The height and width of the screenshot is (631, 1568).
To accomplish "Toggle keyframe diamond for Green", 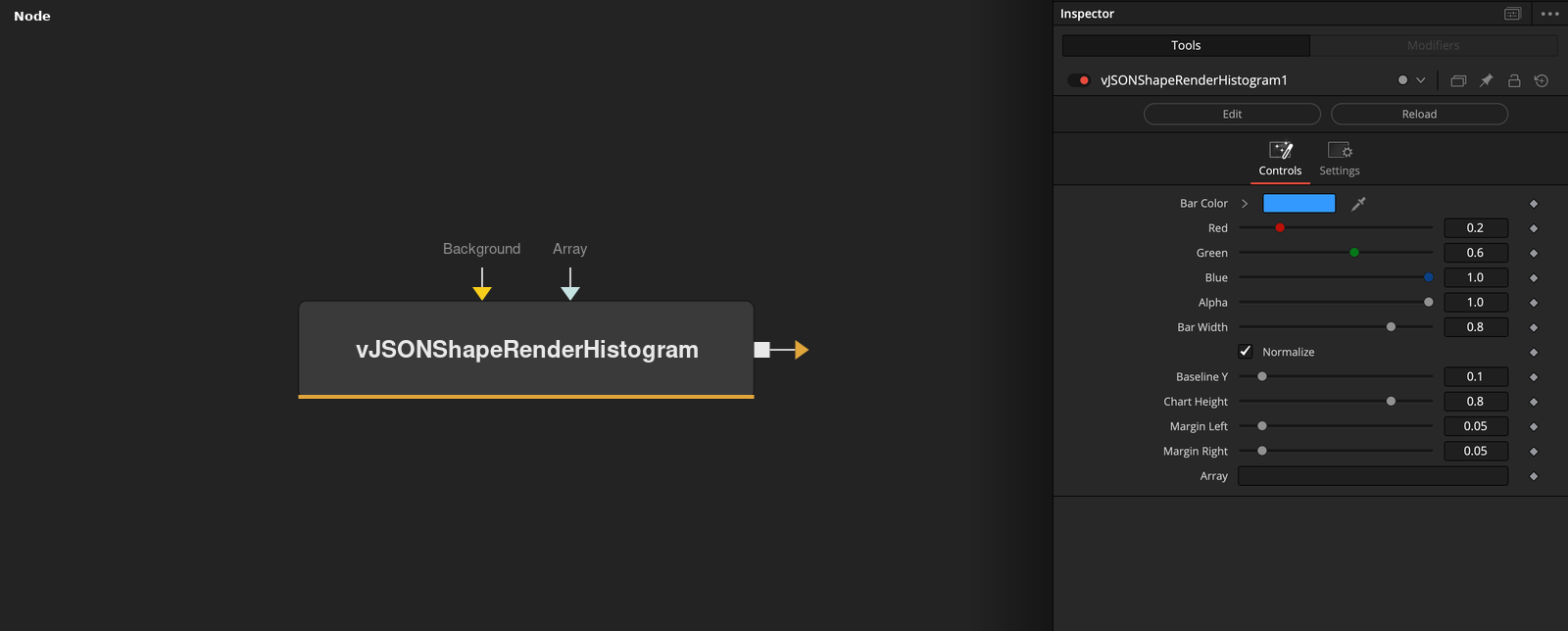I will 1534,253.
